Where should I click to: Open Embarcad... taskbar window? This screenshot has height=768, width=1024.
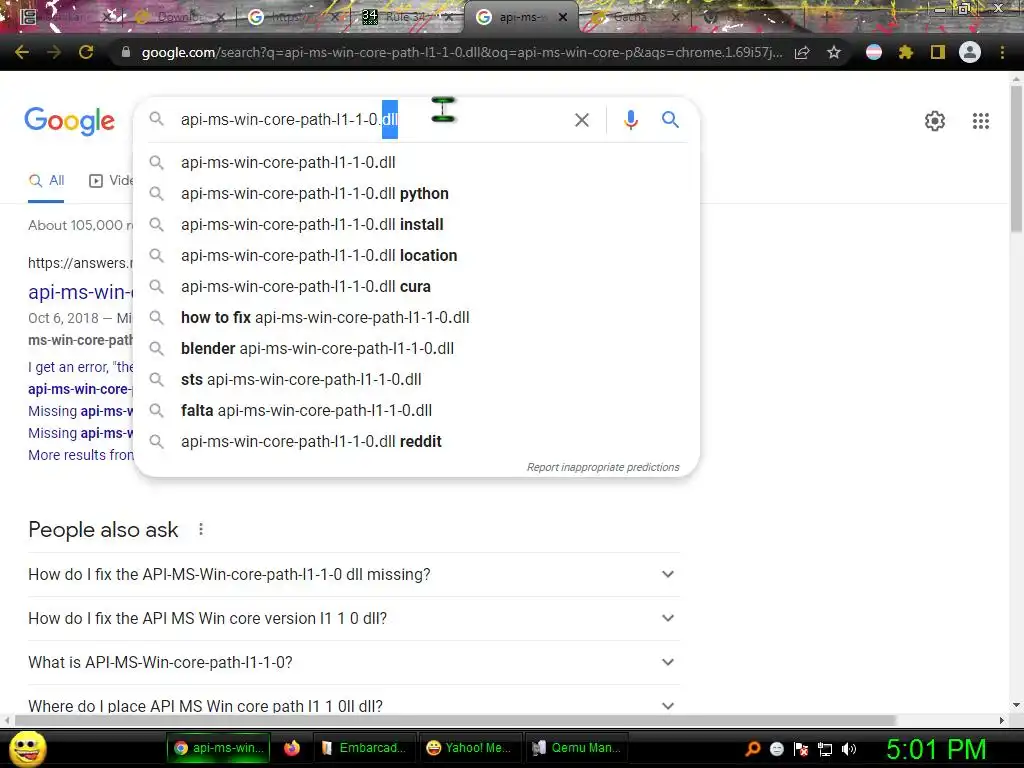coord(365,748)
